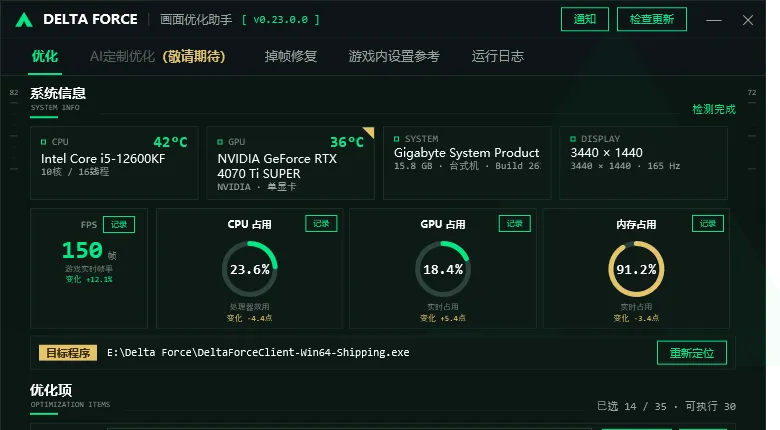Open the 通知 notifications button

585,19
